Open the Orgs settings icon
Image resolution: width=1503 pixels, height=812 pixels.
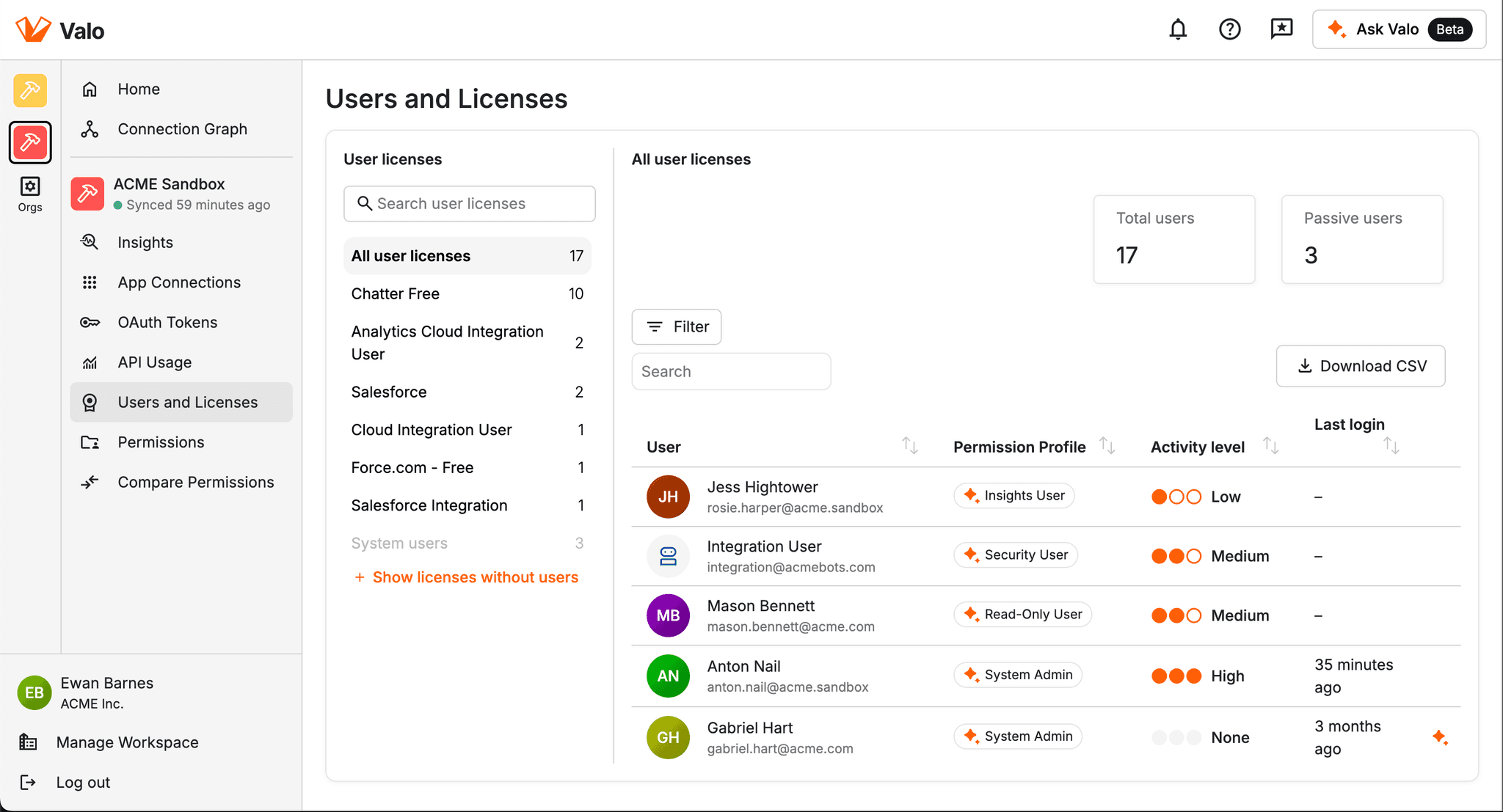30,194
